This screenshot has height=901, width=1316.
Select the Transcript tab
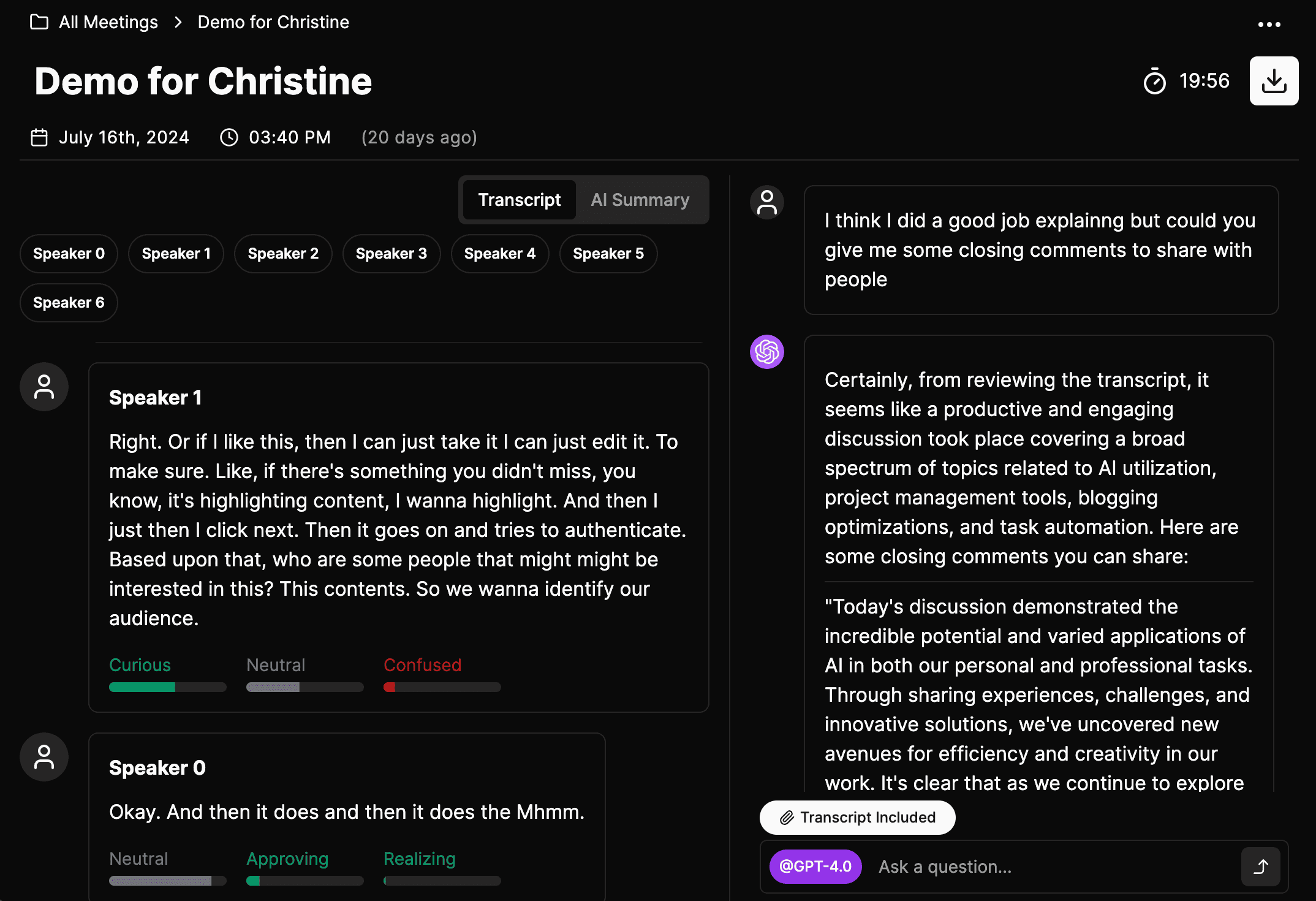click(x=519, y=200)
